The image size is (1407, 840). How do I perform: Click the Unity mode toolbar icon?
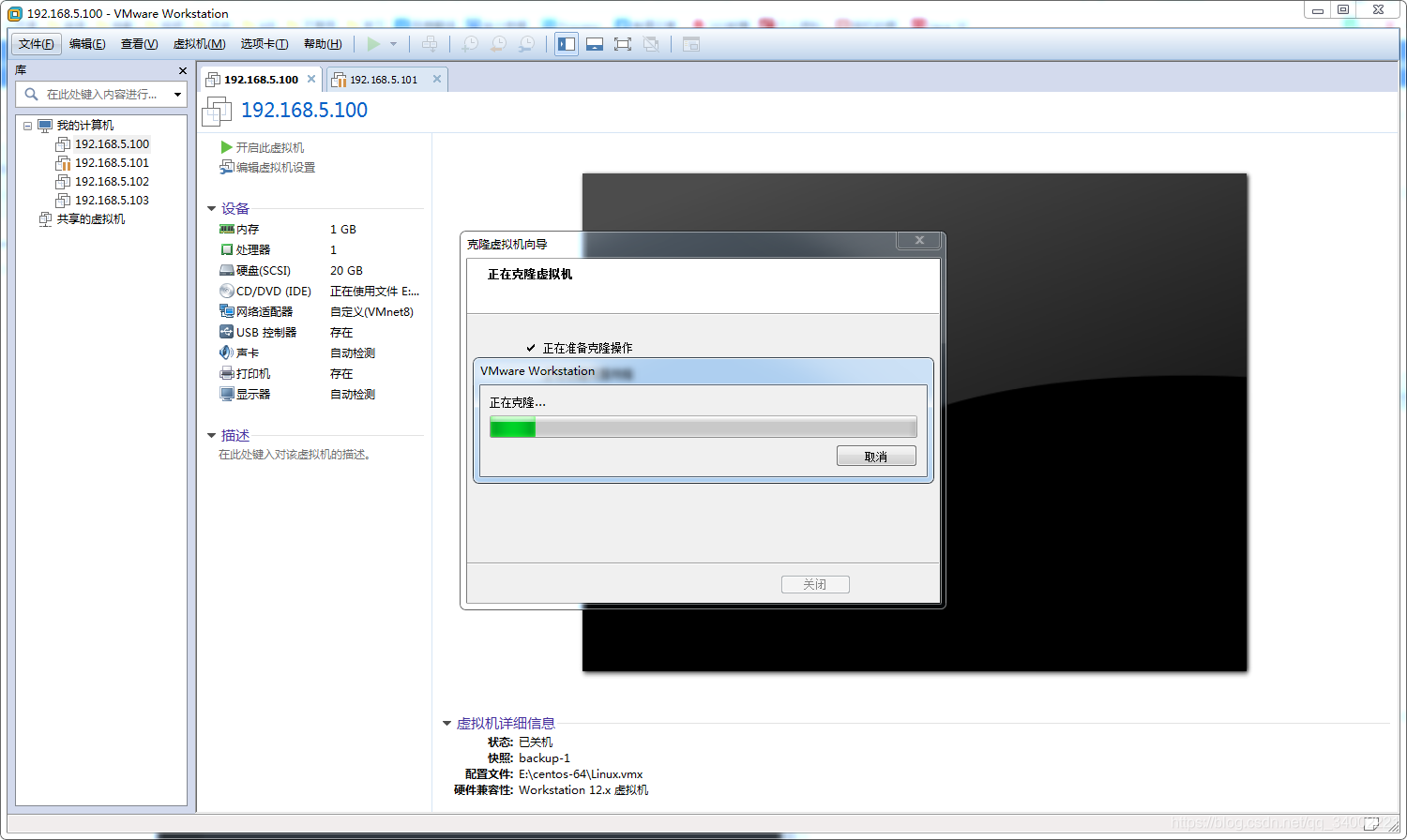coord(651,44)
